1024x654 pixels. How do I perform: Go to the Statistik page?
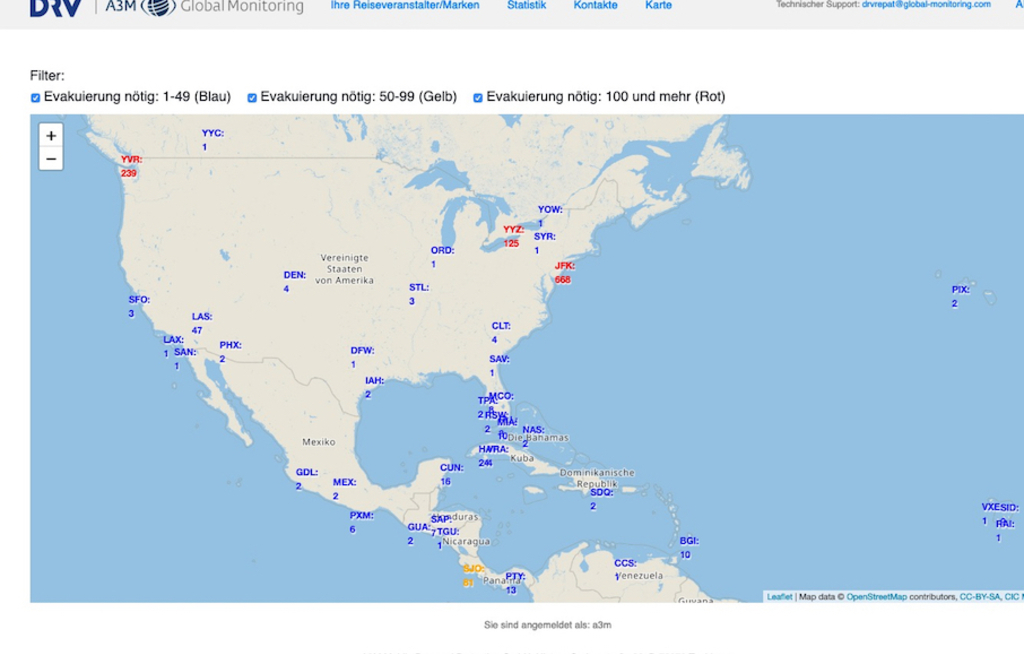[x=526, y=5]
